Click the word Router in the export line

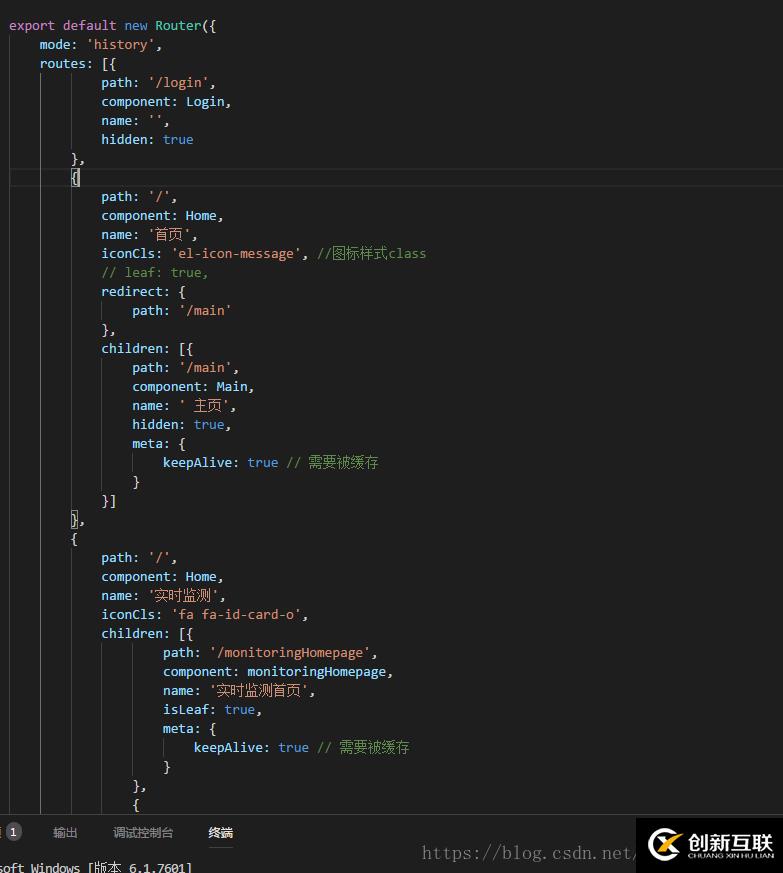[x=178, y=26]
